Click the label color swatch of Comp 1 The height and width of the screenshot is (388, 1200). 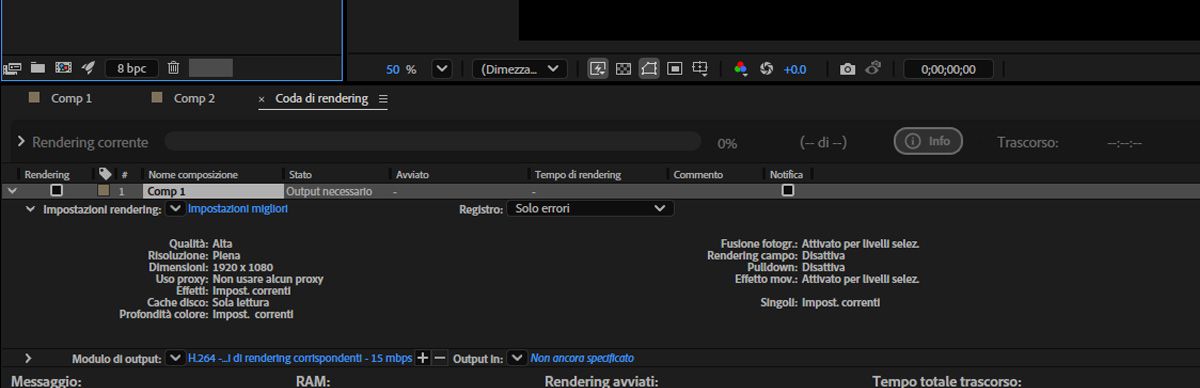[x=104, y=190]
